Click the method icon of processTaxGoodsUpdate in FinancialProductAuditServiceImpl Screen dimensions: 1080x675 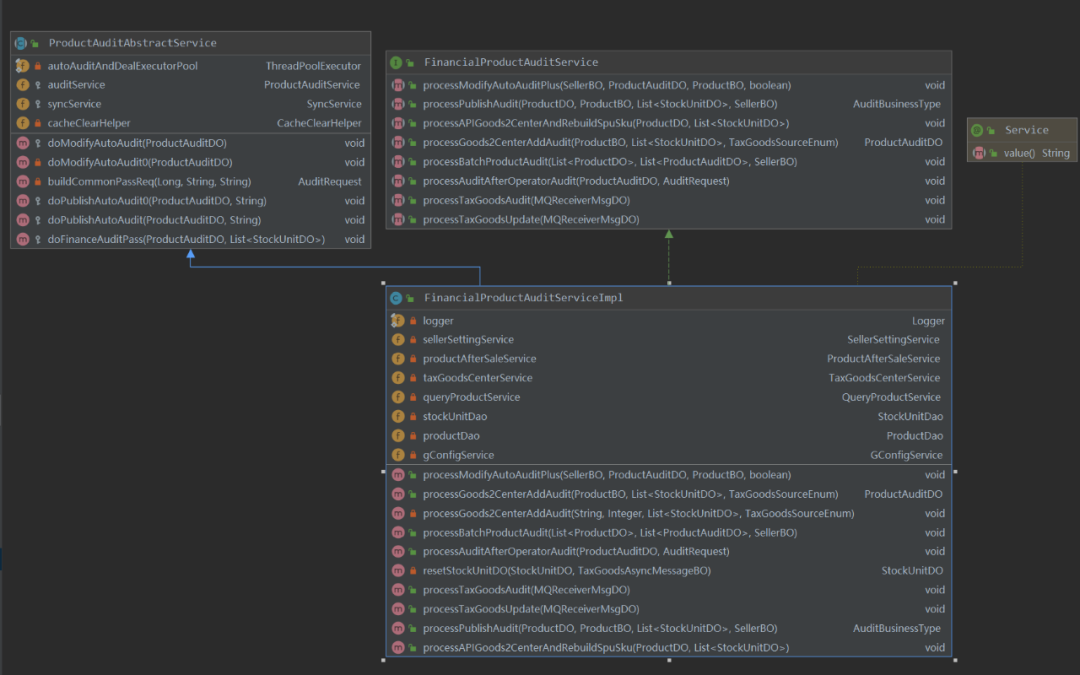398,609
